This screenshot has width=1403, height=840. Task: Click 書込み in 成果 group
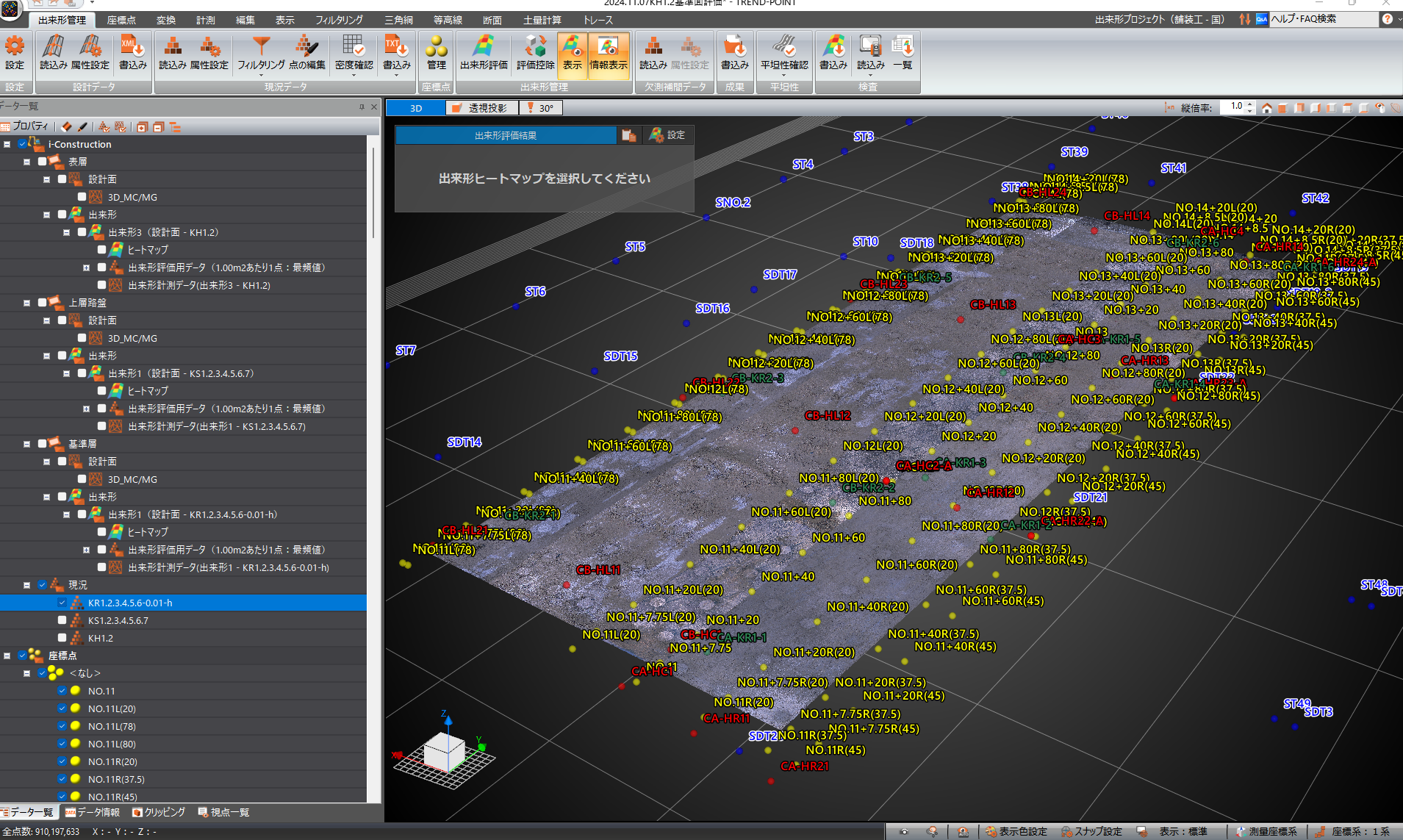(735, 52)
